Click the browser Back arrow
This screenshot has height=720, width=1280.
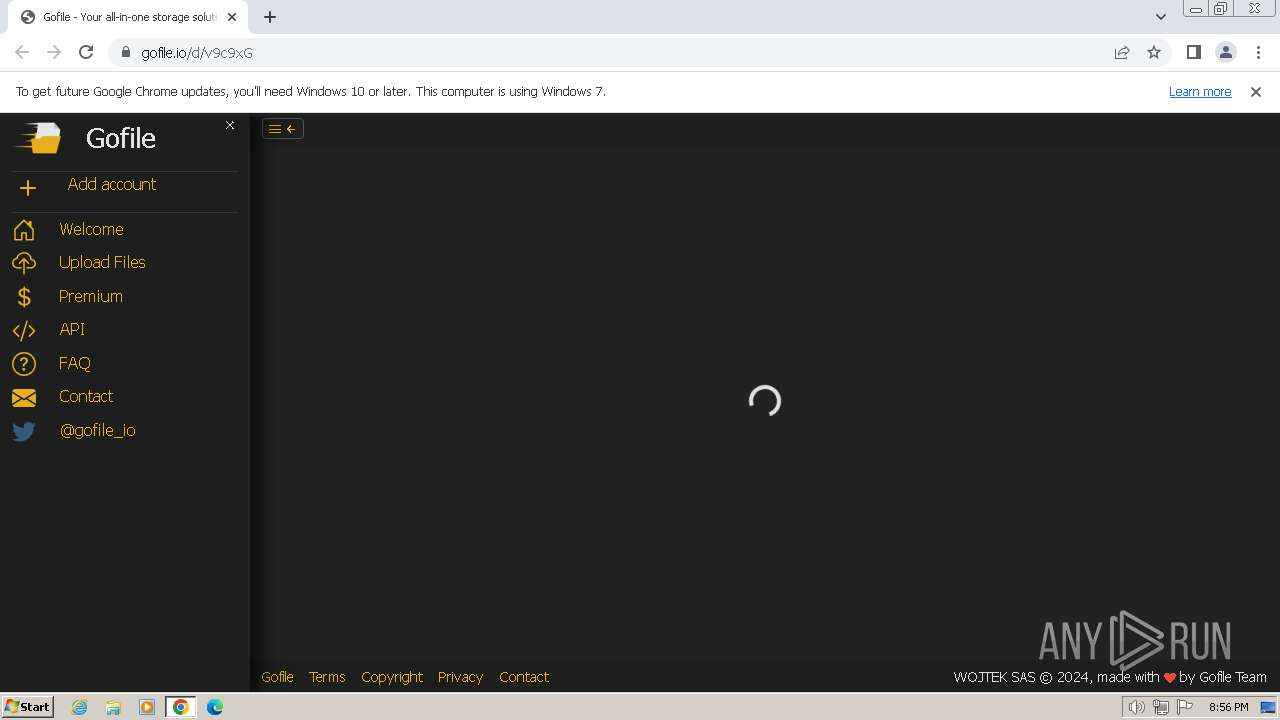pyautogui.click(x=22, y=52)
